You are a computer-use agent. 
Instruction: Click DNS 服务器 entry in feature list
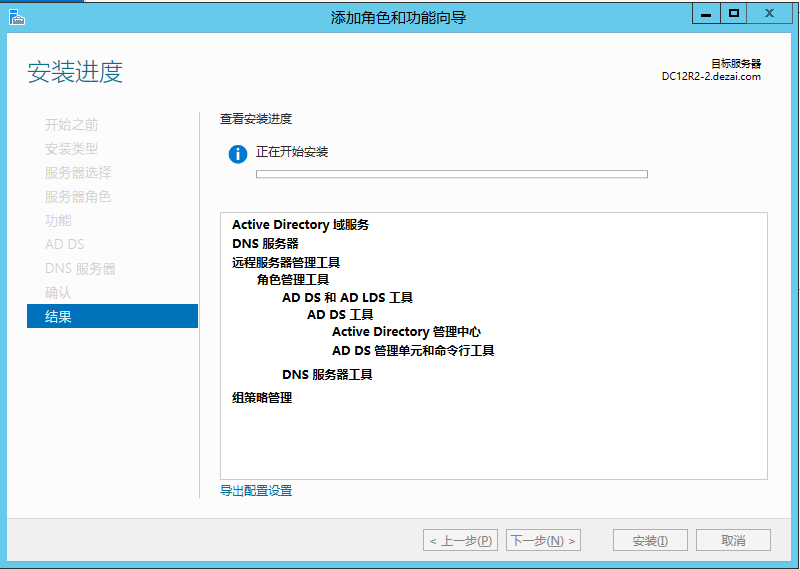click(x=265, y=244)
